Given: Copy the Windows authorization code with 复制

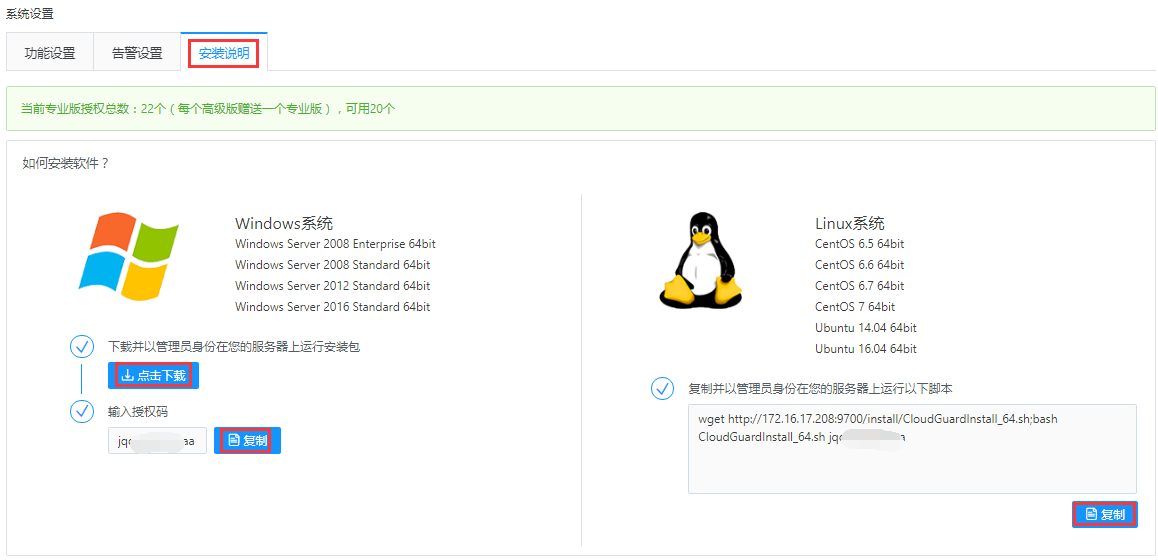Looking at the screenshot, I should (247, 440).
